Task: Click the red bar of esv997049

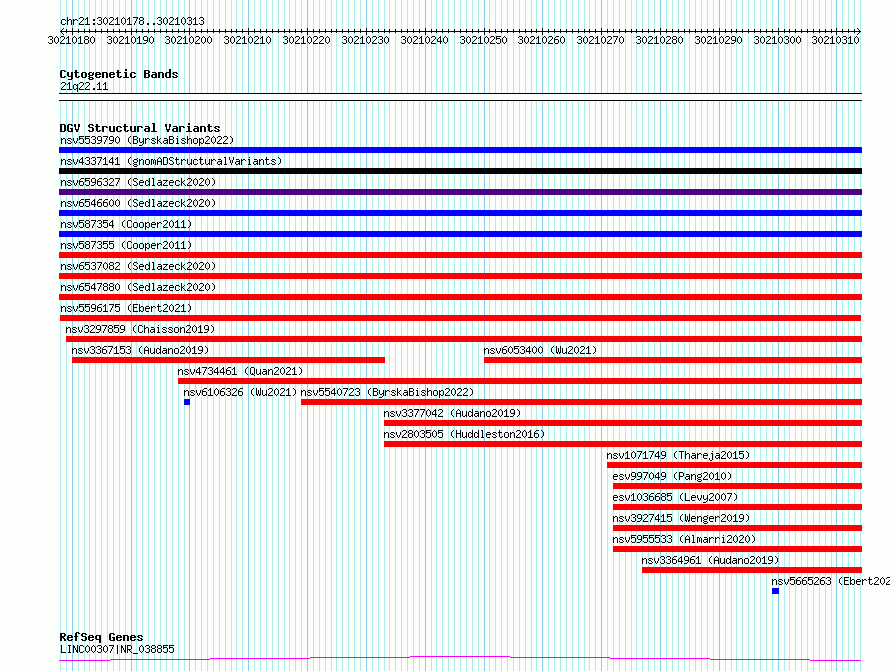Action: click(737, 486)
